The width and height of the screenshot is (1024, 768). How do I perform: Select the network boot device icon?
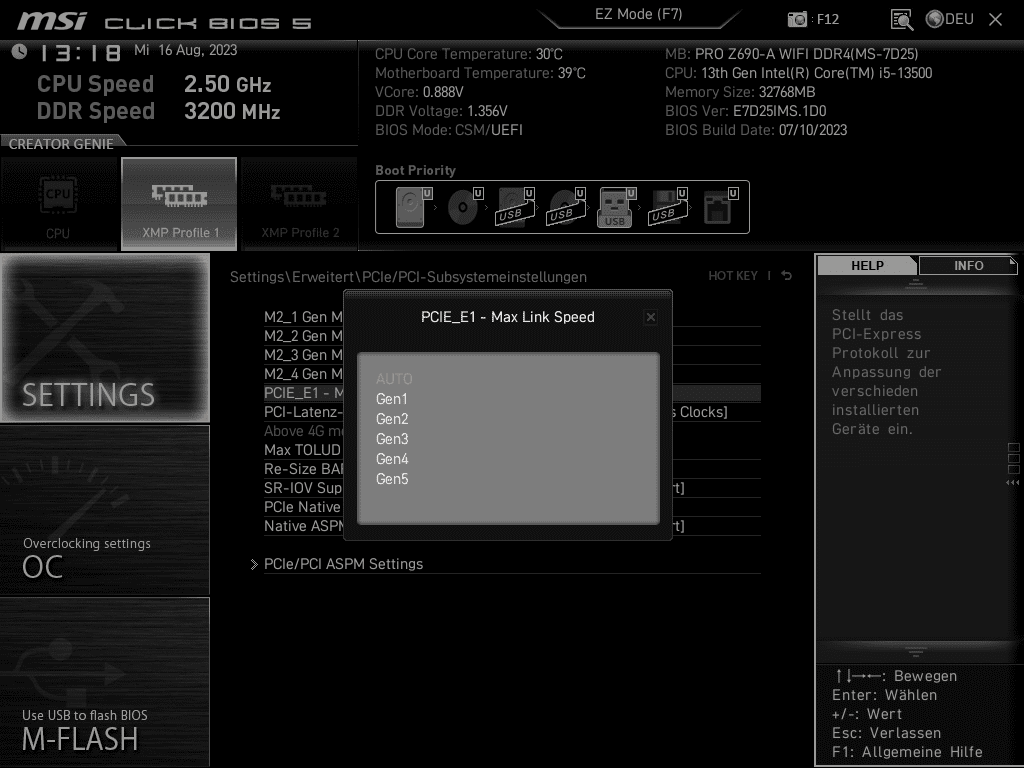[720, 207]
